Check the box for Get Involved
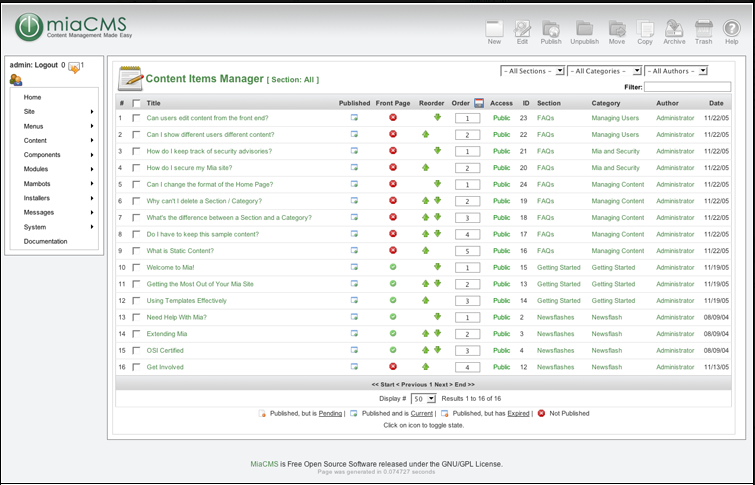 point(136,367)
